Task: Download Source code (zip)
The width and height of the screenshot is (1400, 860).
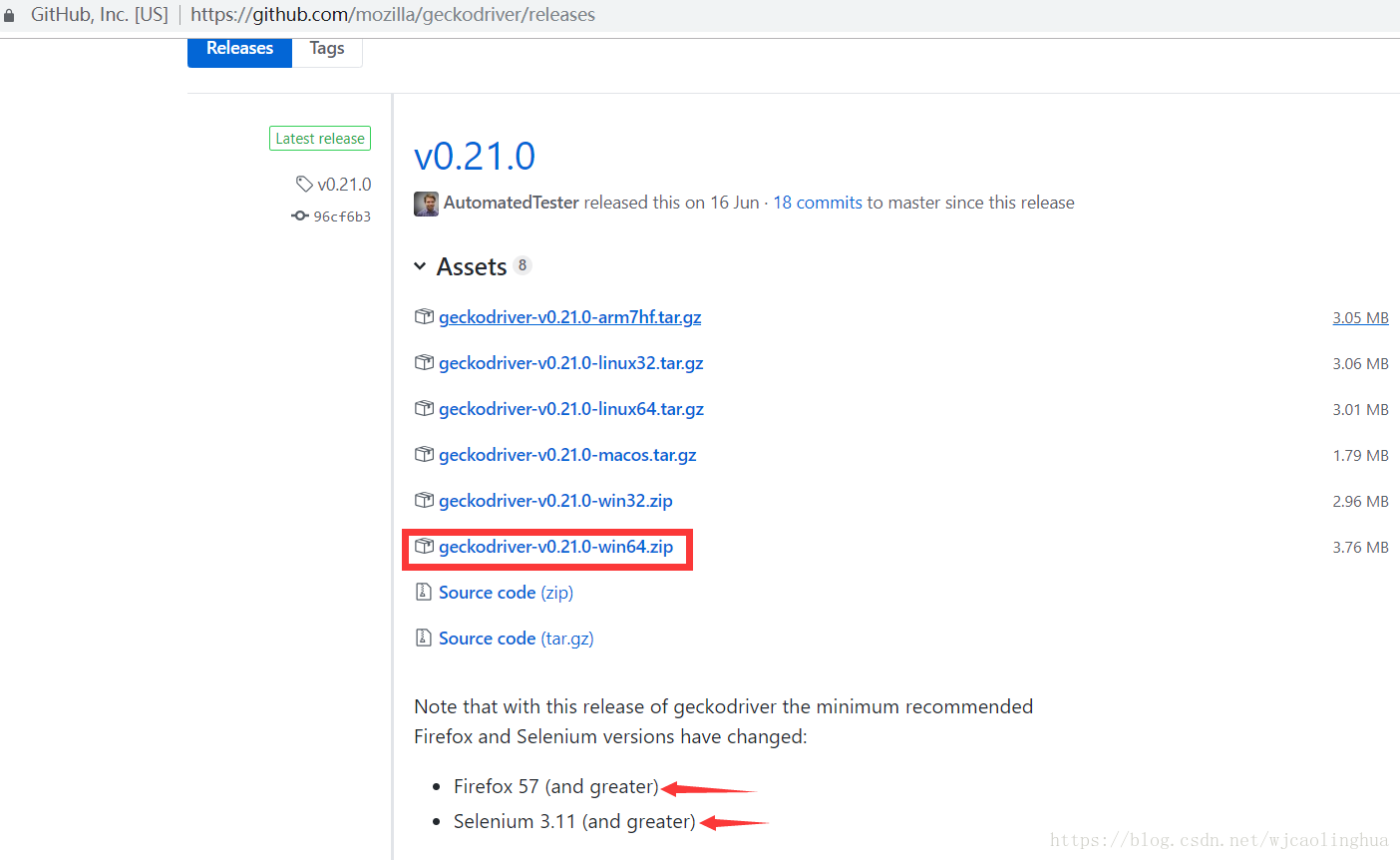Action: pyautogui.click(x=506, y=593)
